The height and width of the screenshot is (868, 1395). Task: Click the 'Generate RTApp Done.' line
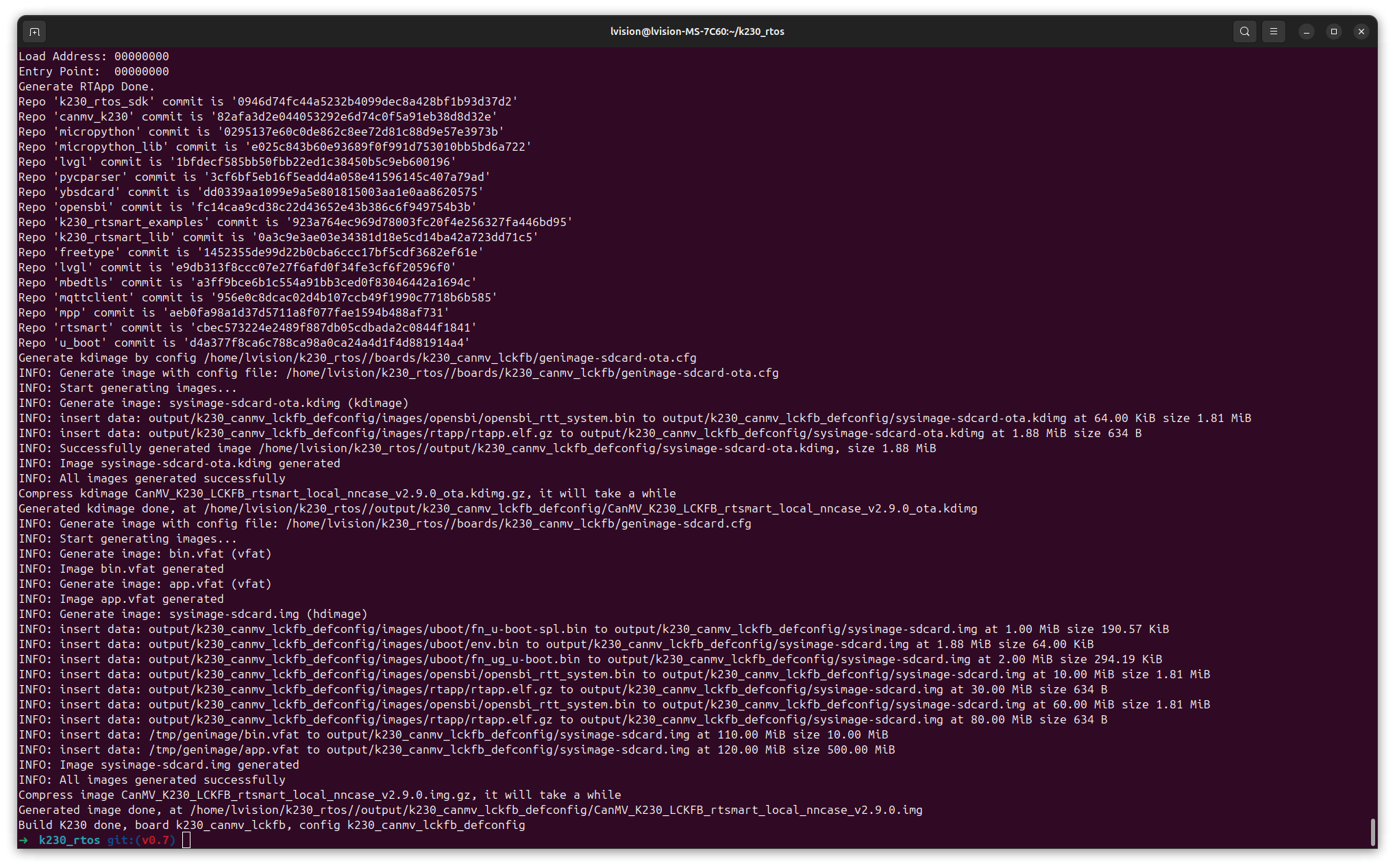[x=86, y=86]
